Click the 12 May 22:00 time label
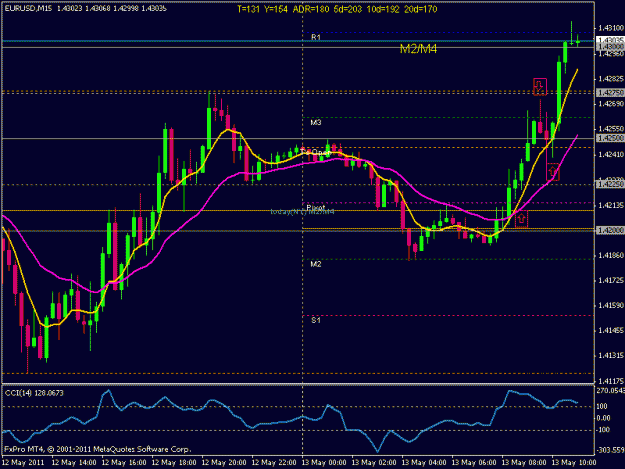The image size is (625, 469). pyautogui.click(x=274, y=463)
